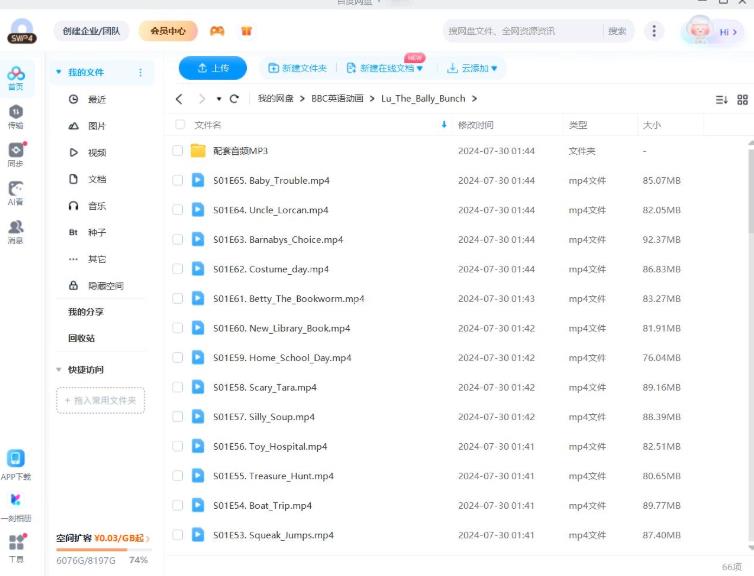Click the 拖入常用文件夹 drop box
754x576 pixels.
point(101,400)
